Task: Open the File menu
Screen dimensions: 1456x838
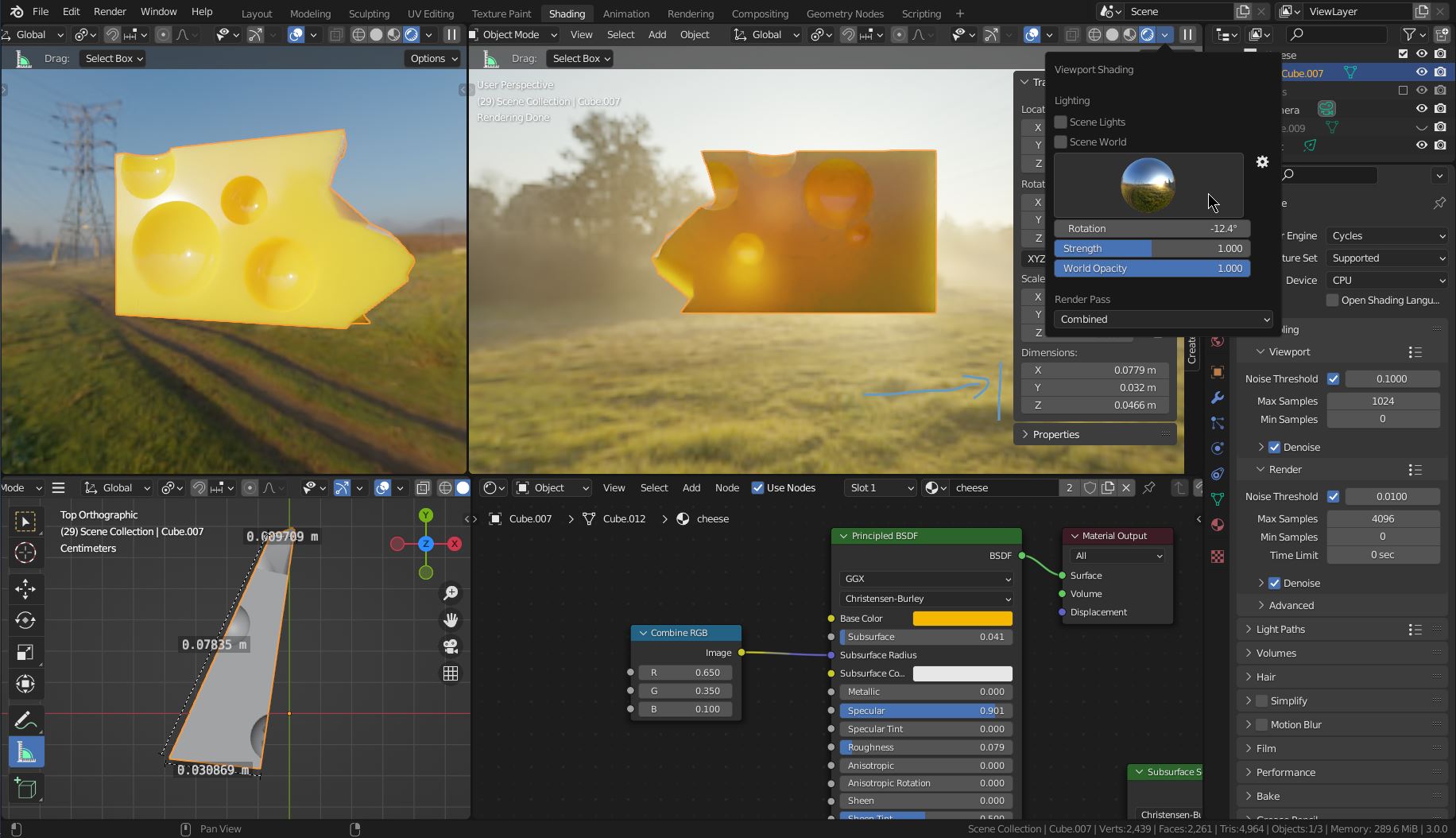Action: (x=41, y=12)
